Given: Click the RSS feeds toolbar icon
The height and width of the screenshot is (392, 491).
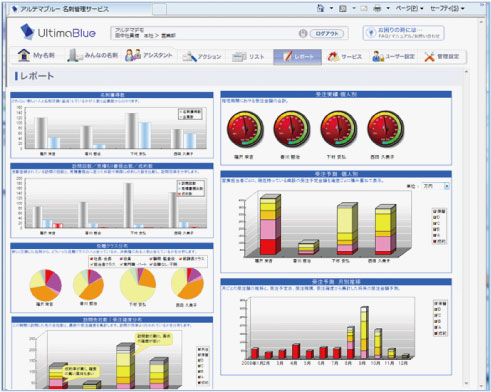Looking at the screenshot, I should 343,9.
